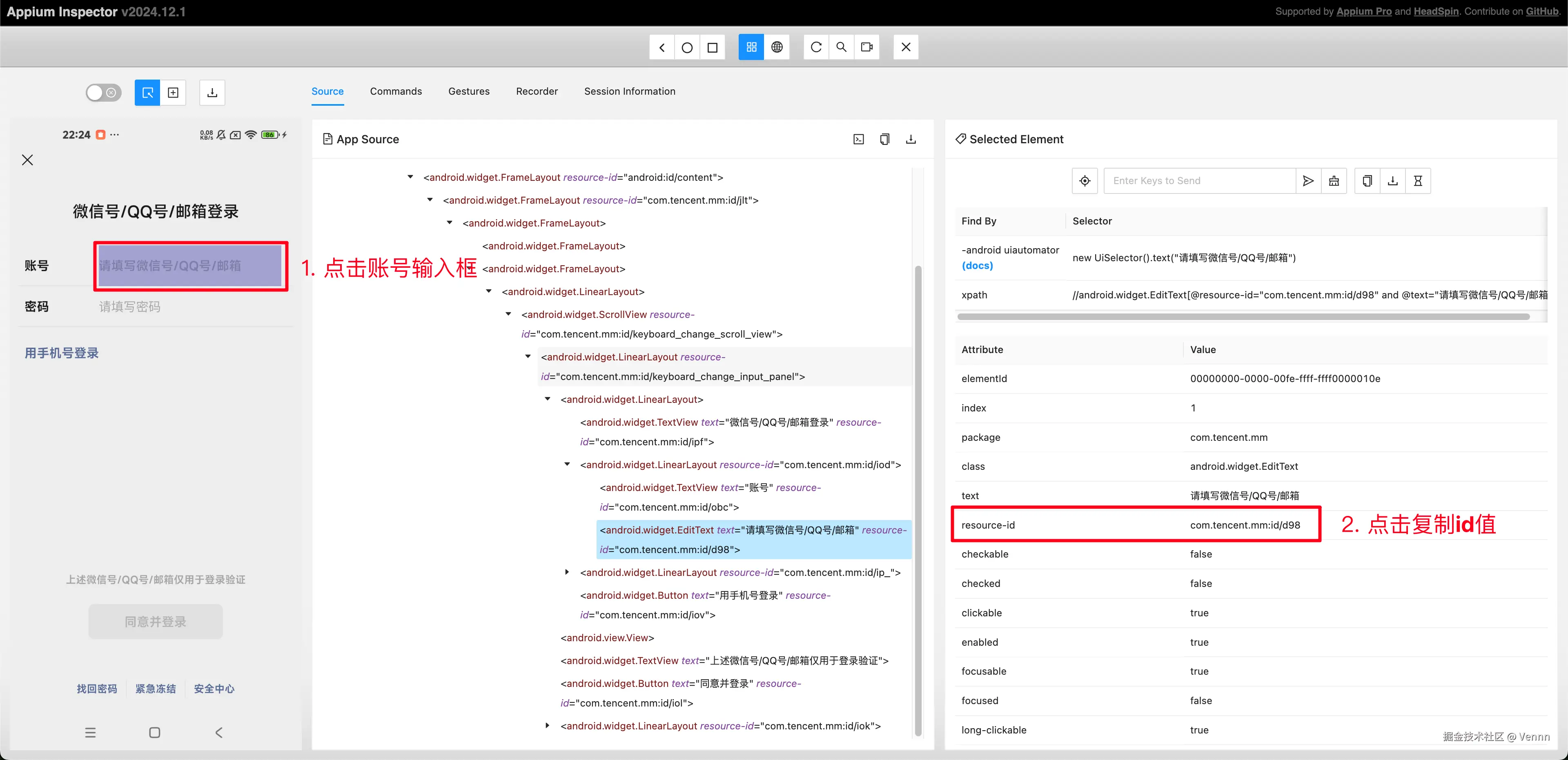1568x760 pixels.
Task: Focus the Enter Keys to Send field
Action: tap(1199, 181)
